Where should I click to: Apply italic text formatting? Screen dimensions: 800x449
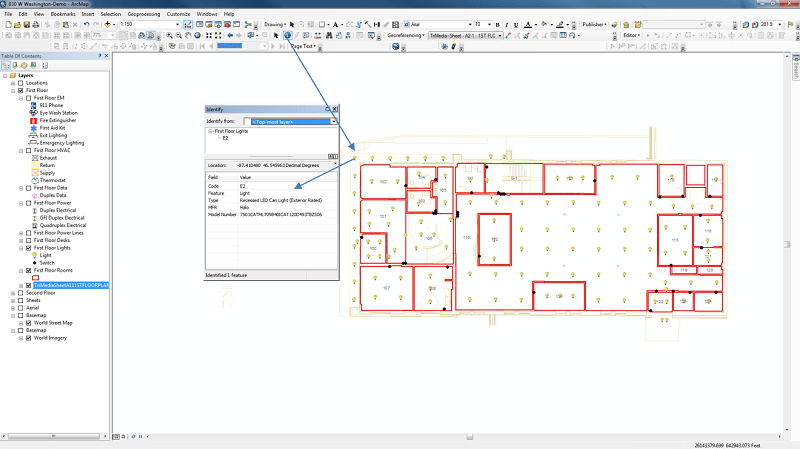coord(507,24)
